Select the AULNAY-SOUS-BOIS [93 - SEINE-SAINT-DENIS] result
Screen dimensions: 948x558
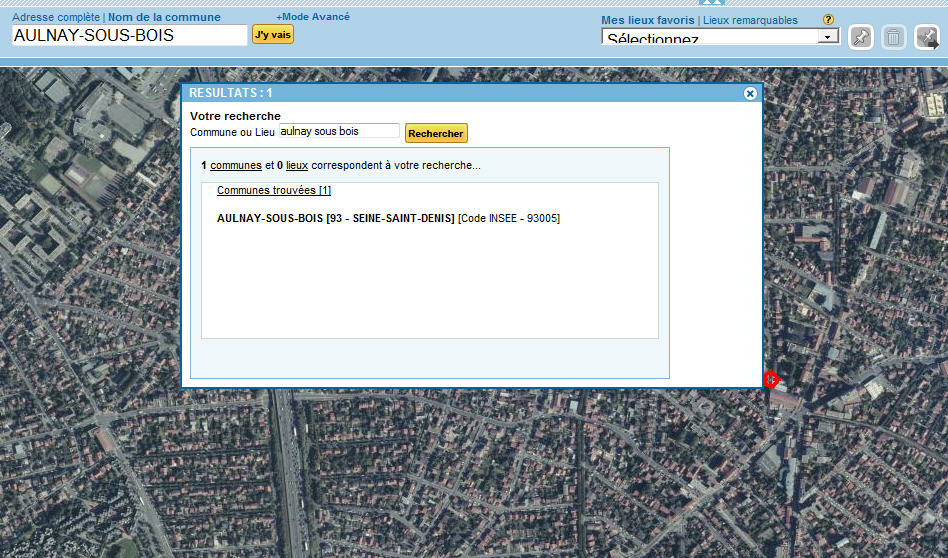point(335,218)
